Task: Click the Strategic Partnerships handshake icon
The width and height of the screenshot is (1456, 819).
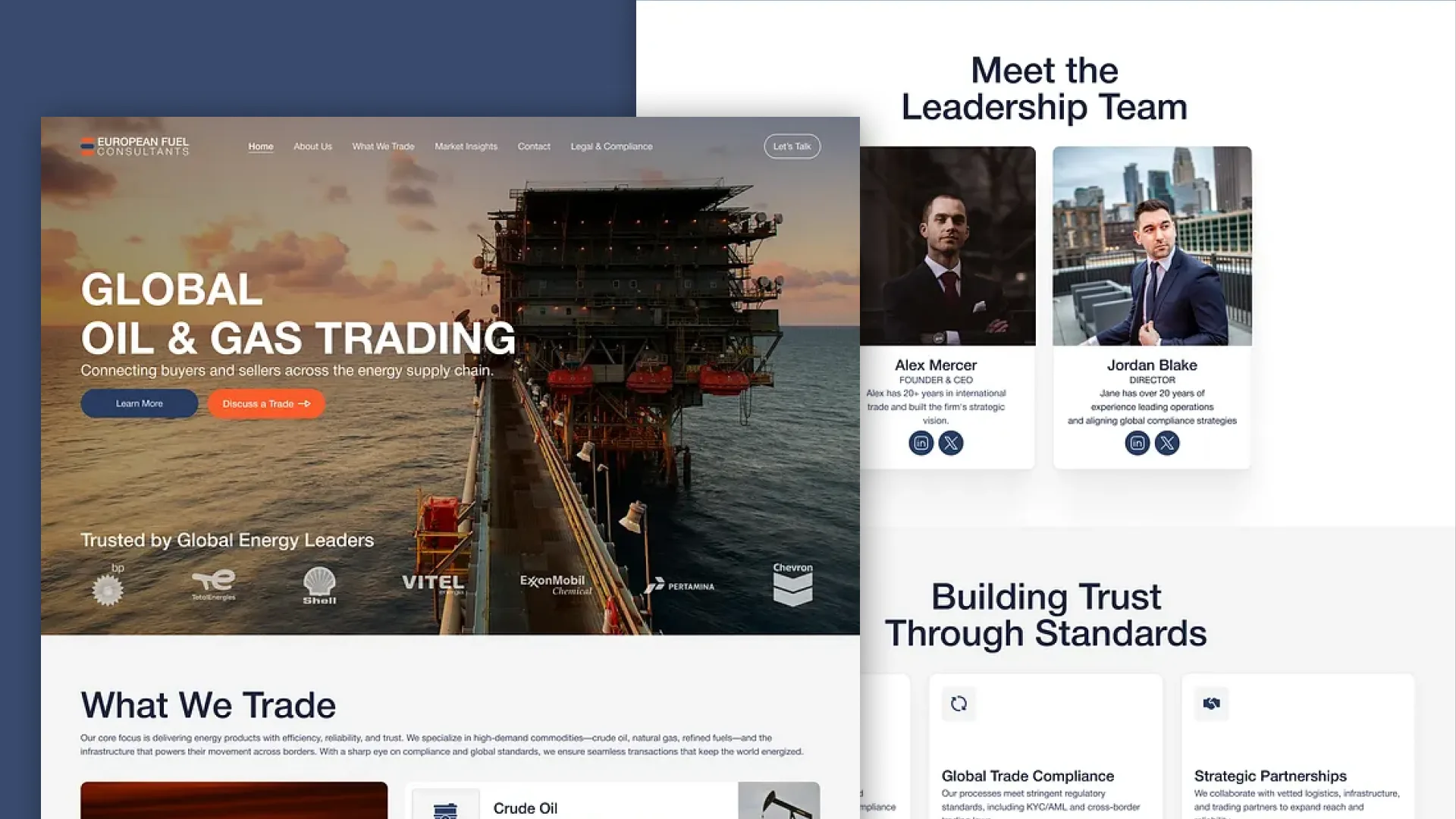Action: (x=1211, y=704)
